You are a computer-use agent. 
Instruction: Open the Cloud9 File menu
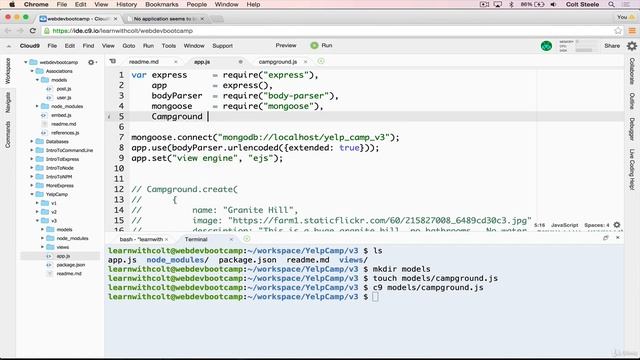52,46
